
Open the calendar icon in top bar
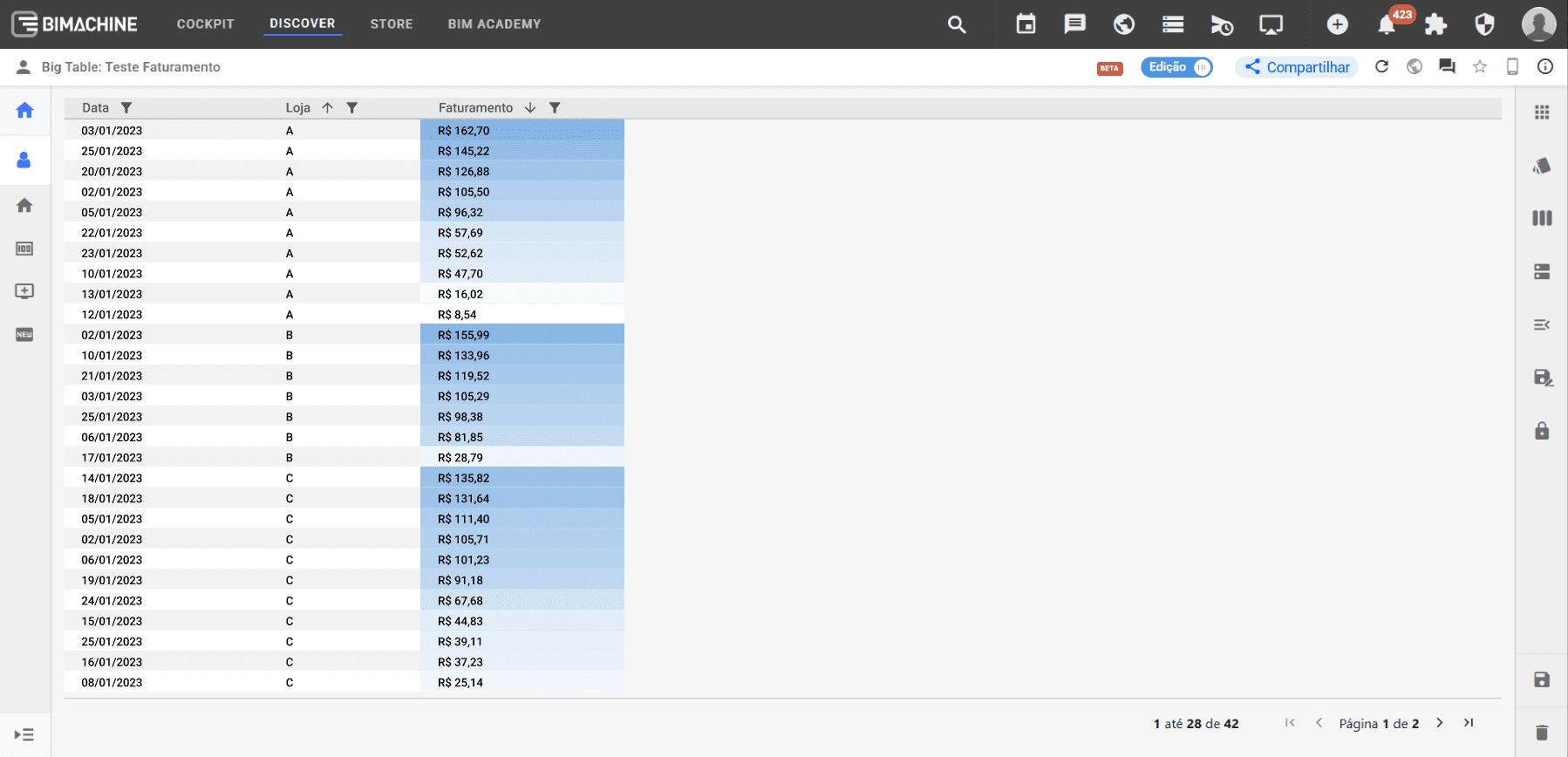[1026, 24]
